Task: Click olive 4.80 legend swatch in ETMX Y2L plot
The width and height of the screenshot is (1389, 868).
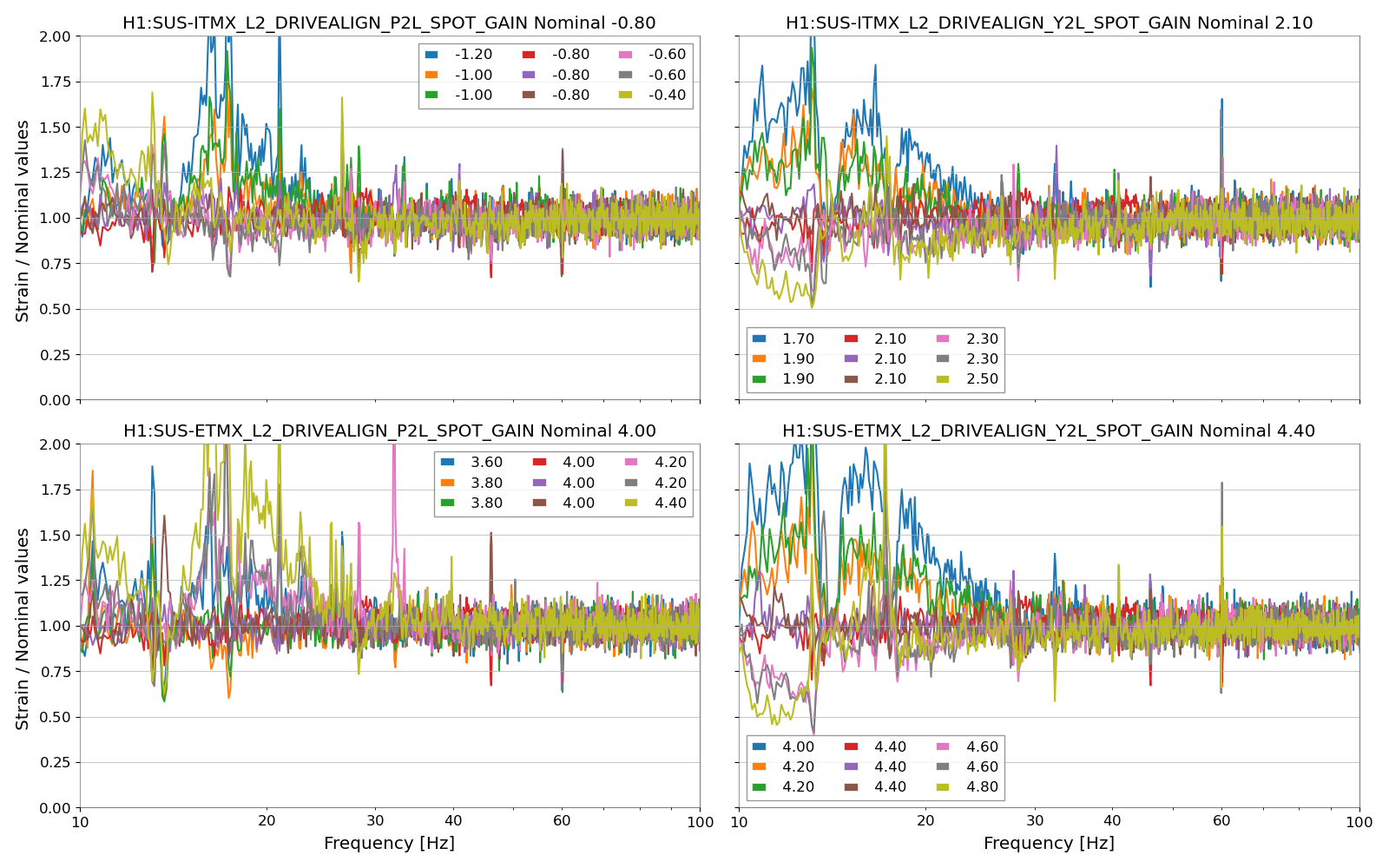Action: (x=943, y=787)
